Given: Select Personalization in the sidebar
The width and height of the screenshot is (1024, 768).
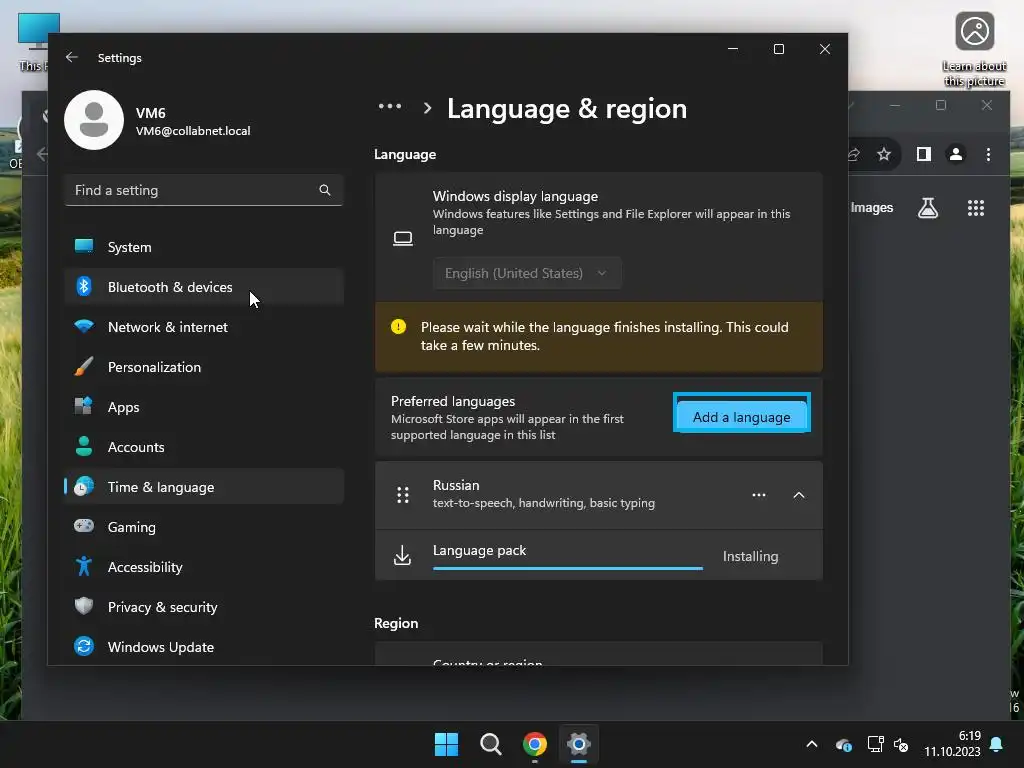Looking at the screenshot, I should pyautogui.click(x=204, y=367).
